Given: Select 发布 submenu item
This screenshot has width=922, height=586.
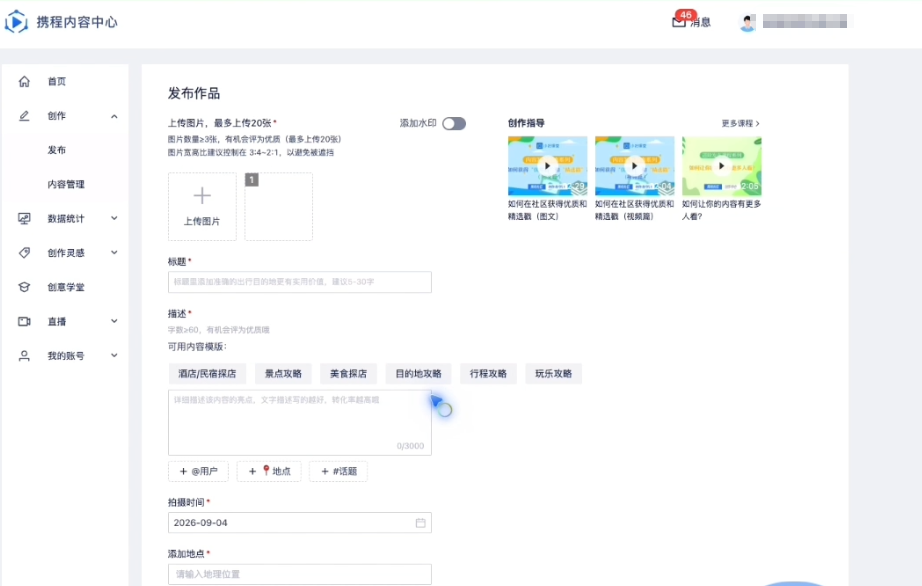Looking at the screenshot, I should click(x=57, y=150).
